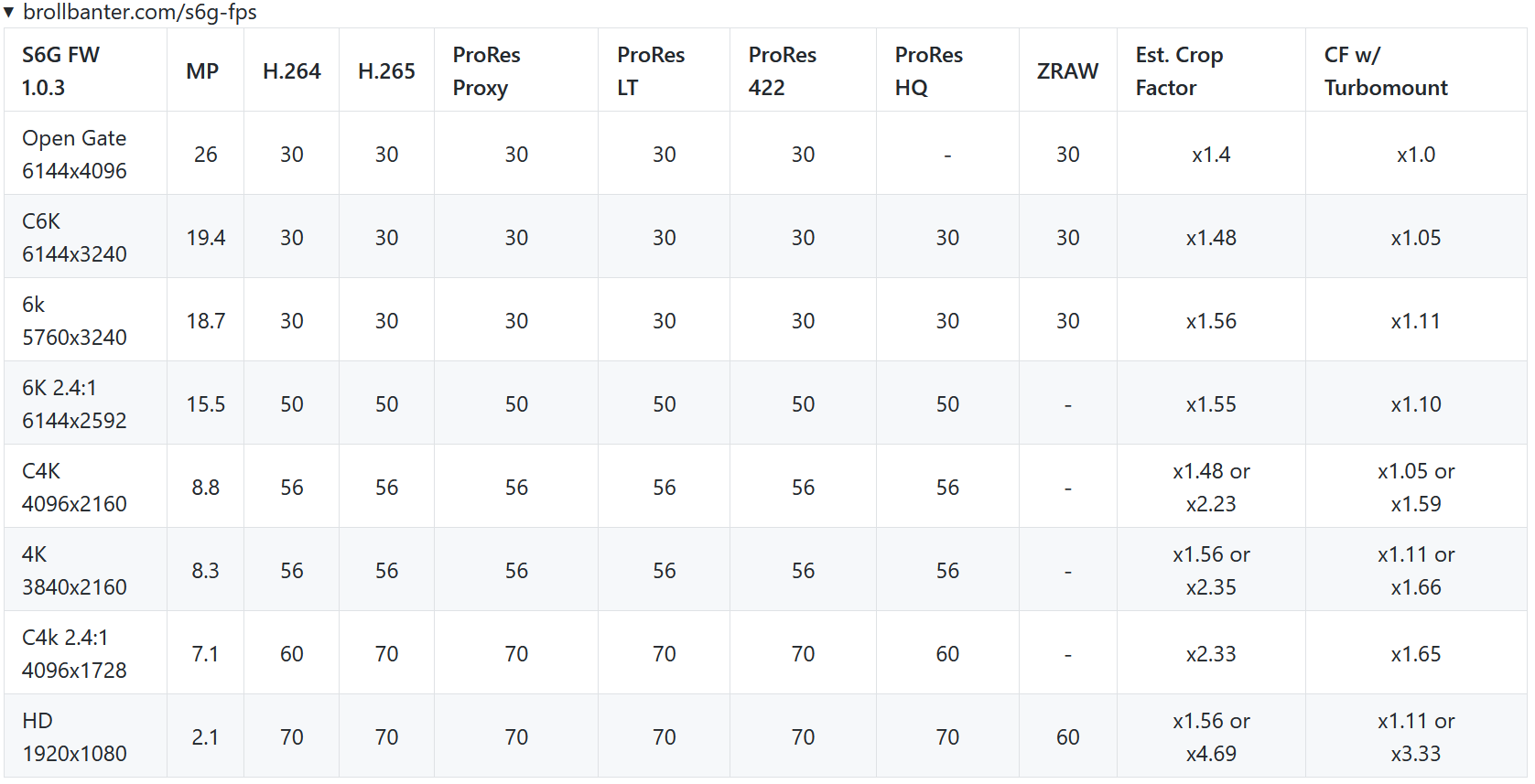Select the ZRAW column header
Viewport: 1535px width, 784px height.
(x=1067, y=71)
